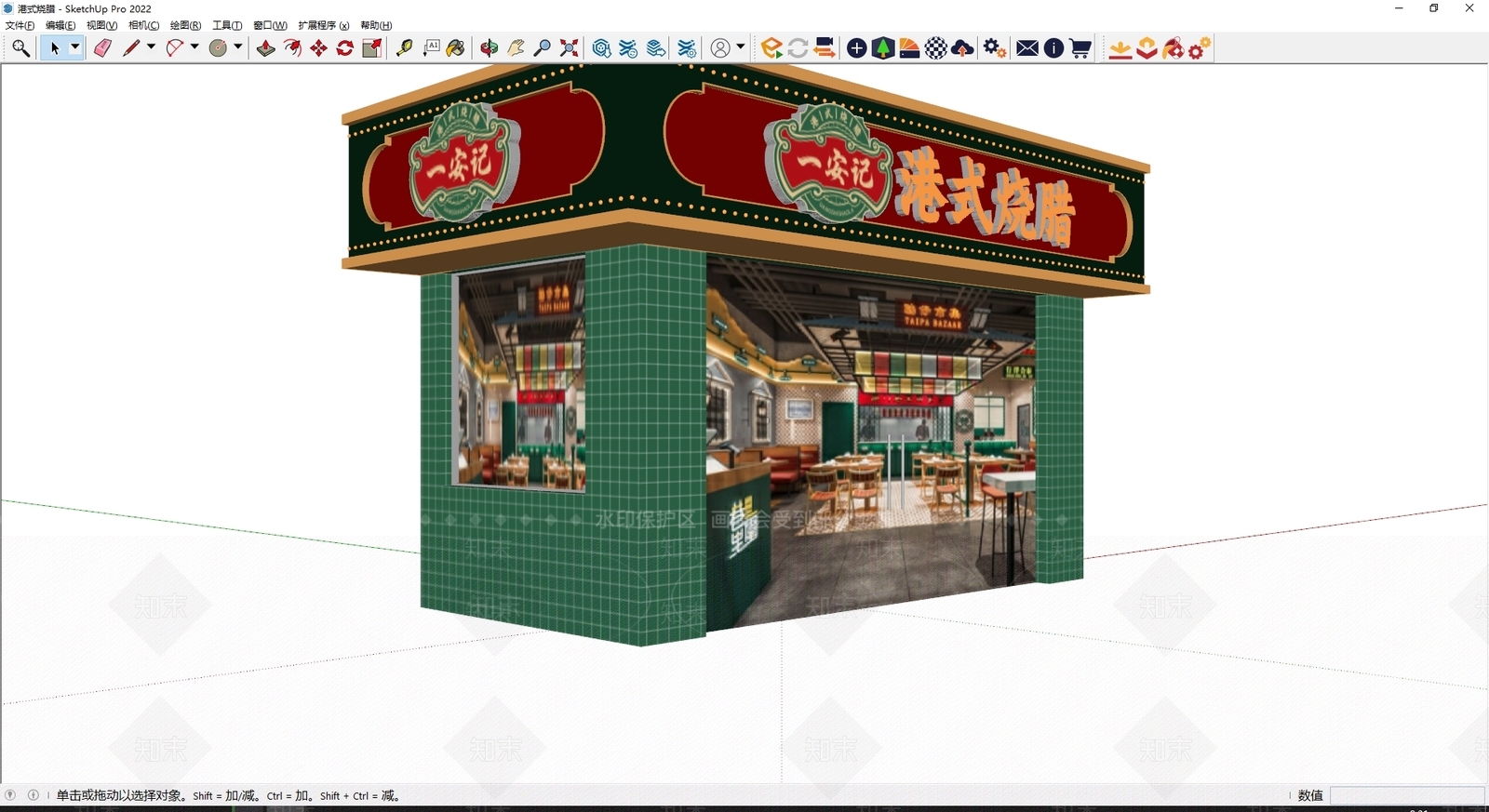Open the 3D Warehouse icon
This screenshot has height=812, width=1489.
(602, 48)
